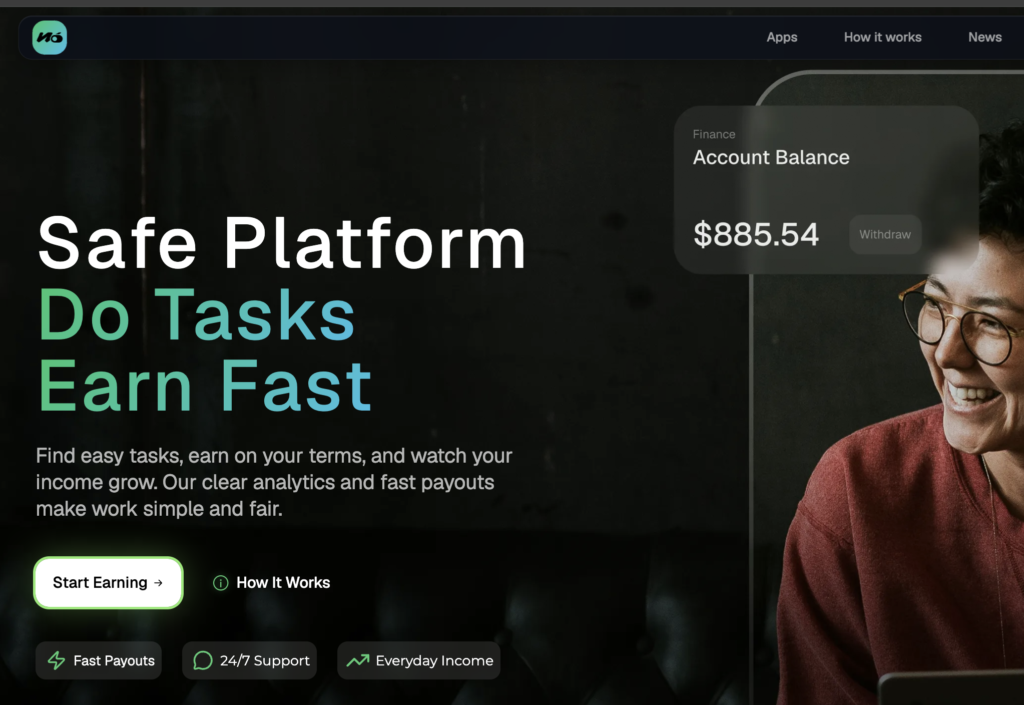This screenshot has width=1024, height=705.
Task: Open the Apps nav item
Action: [x=782, y=37]
